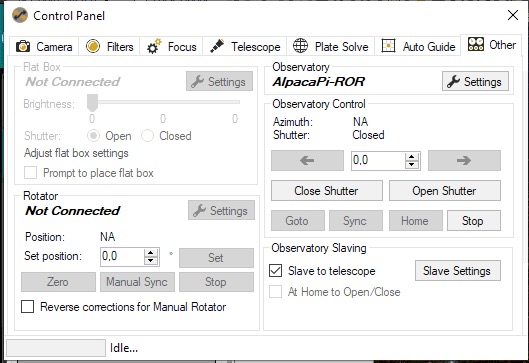Open Flat Box Settings

tap(219, 81)
